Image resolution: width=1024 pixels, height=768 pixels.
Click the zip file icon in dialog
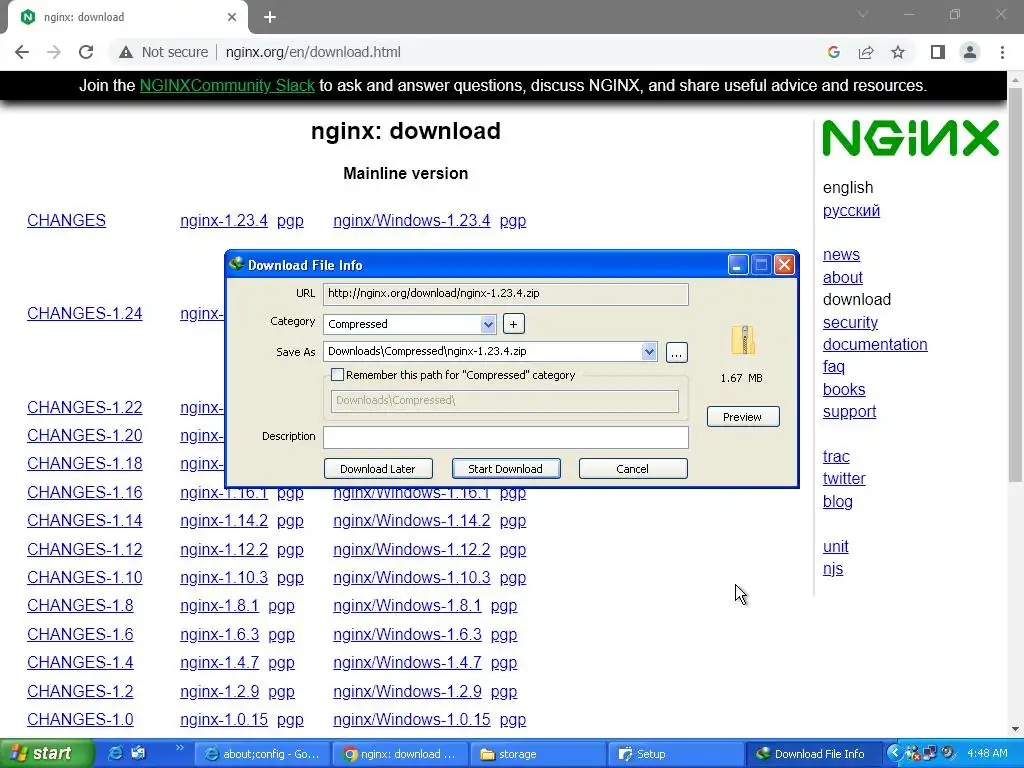743,340
